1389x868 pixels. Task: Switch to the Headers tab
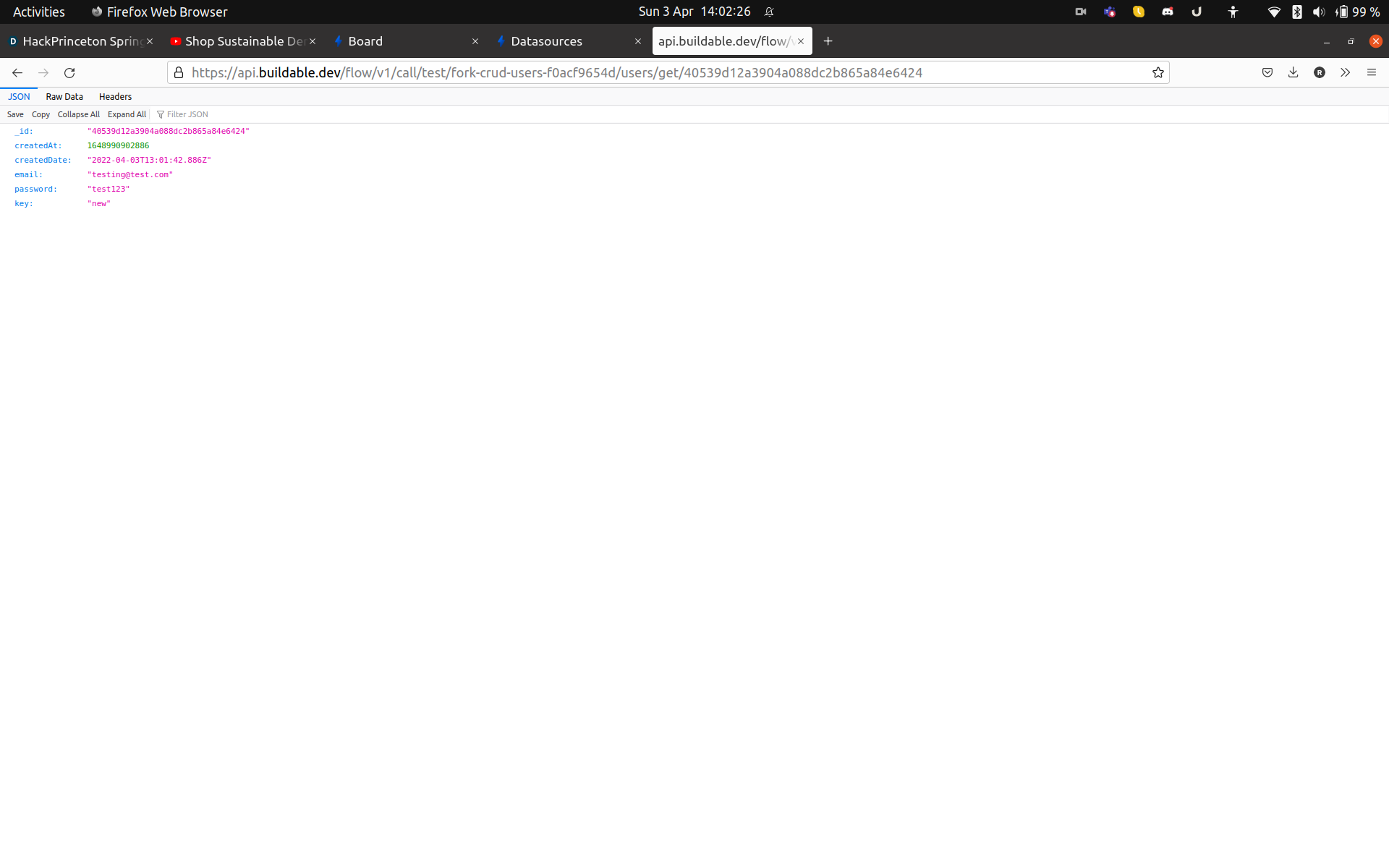click(x=115, y=96)
